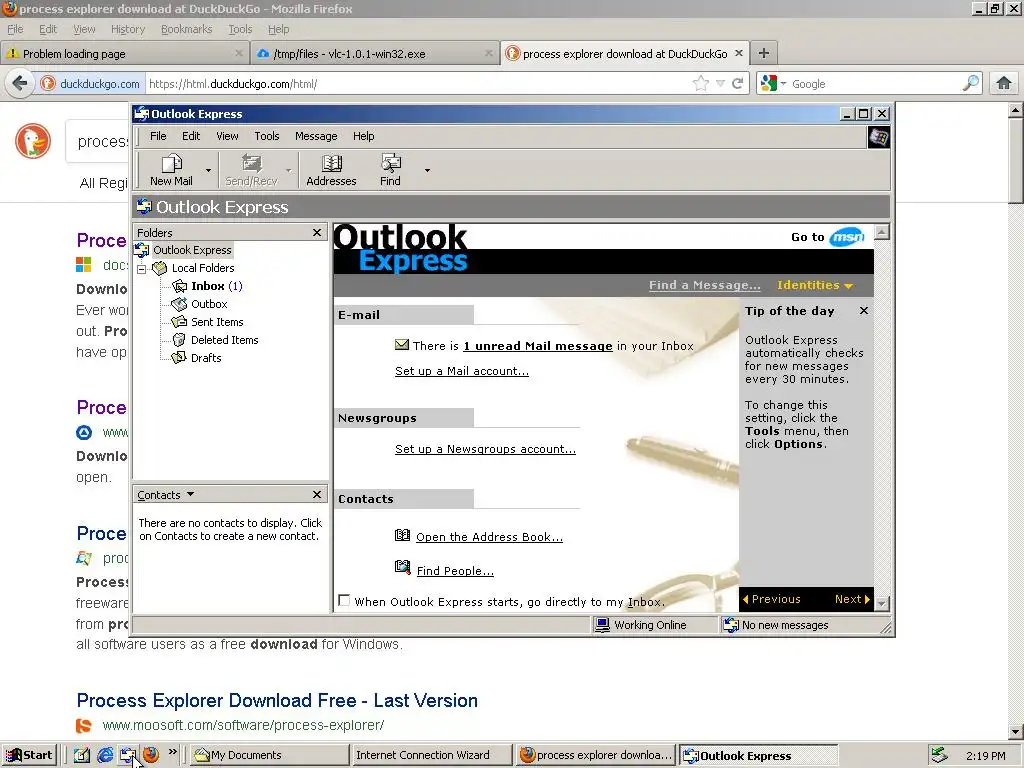Open Outlook Express Edit menu

point(191,136)
